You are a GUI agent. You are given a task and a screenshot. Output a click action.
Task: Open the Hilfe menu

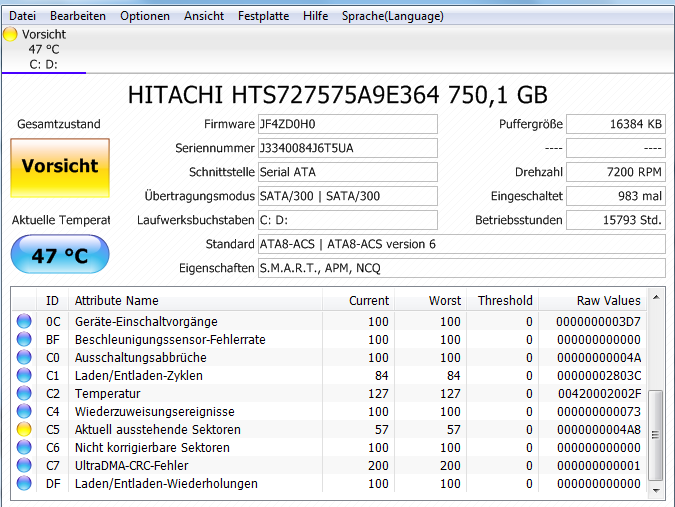click(x=315, y=16)
